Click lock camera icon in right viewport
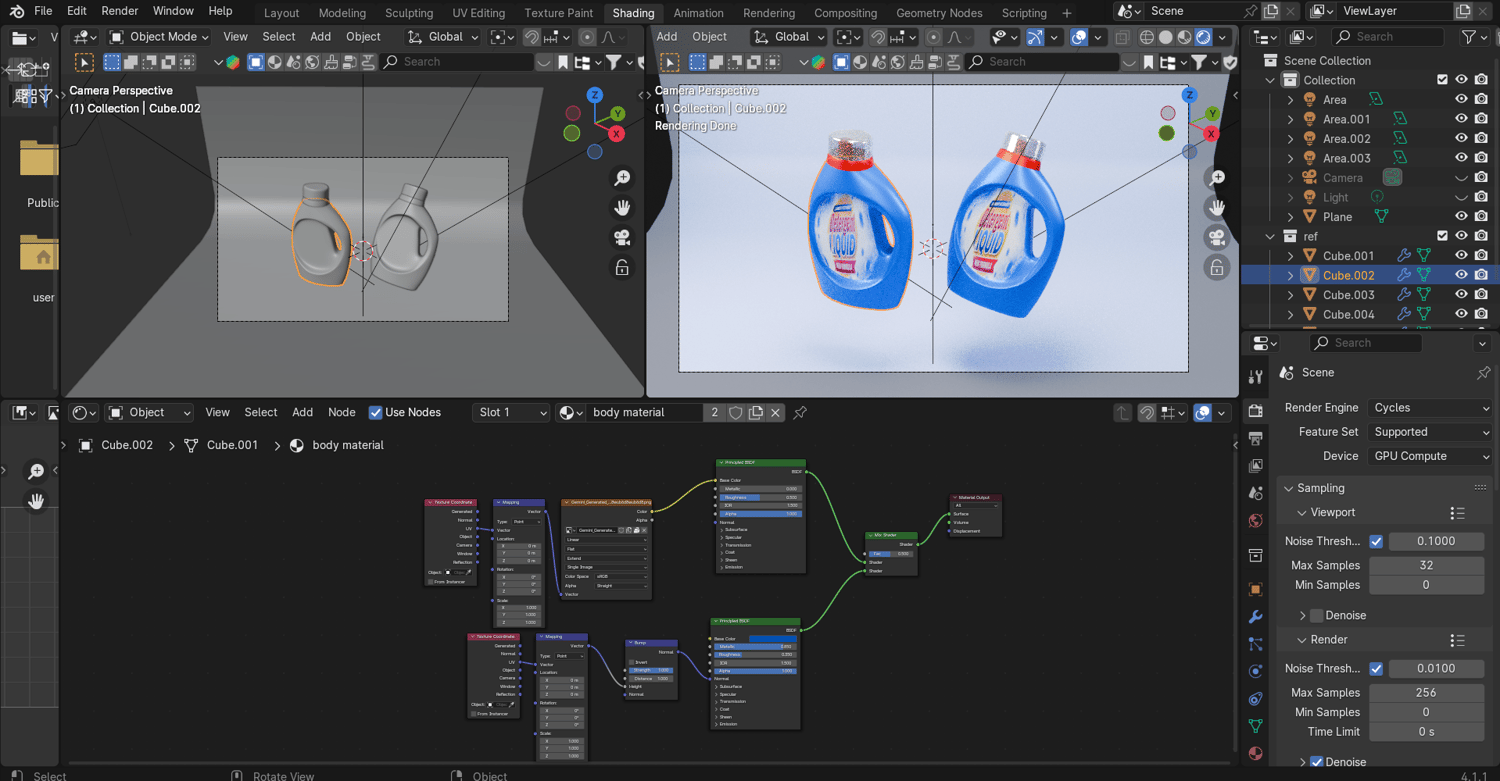 [x=1217, y=268]
